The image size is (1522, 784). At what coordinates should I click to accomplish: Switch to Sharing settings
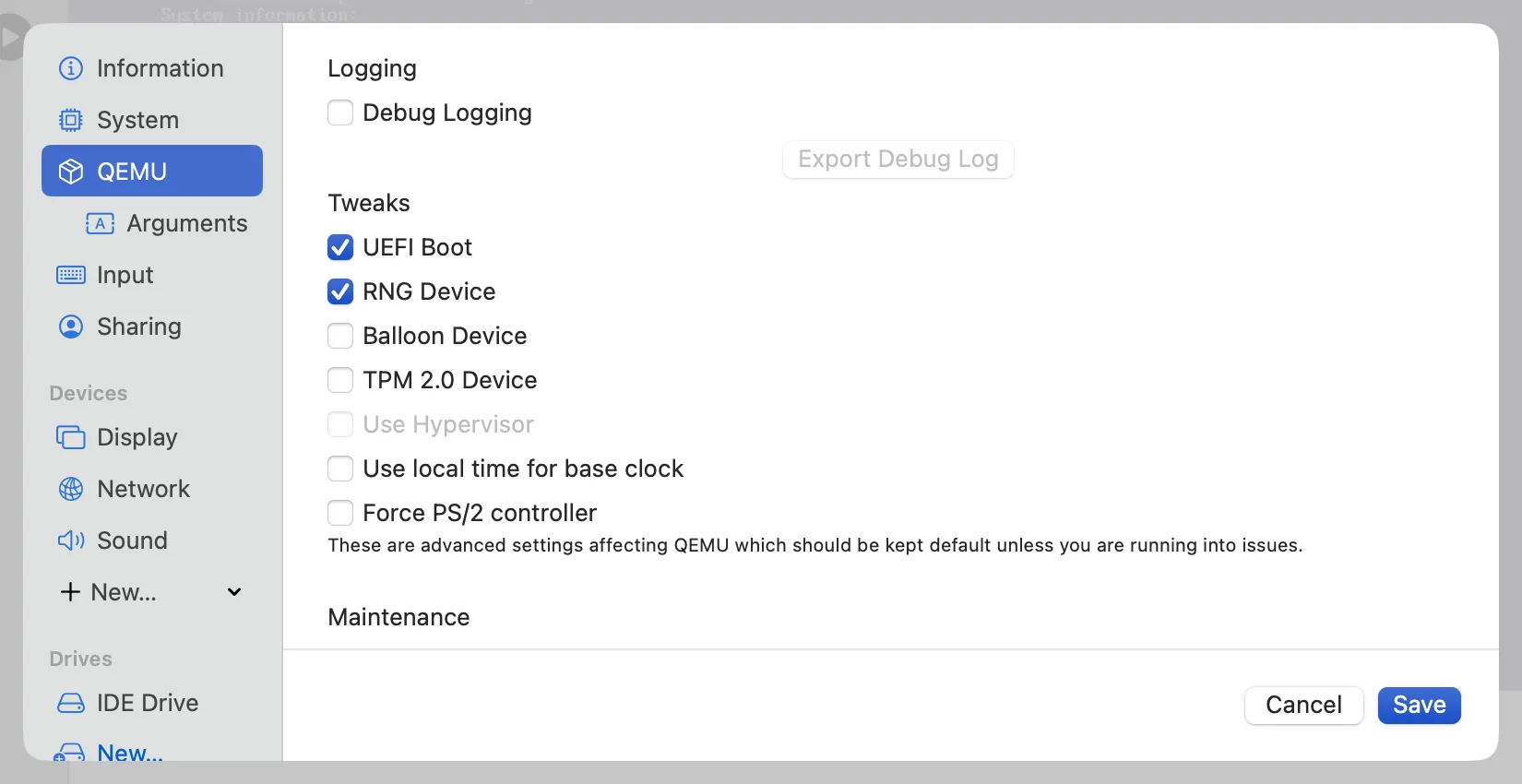152,327
